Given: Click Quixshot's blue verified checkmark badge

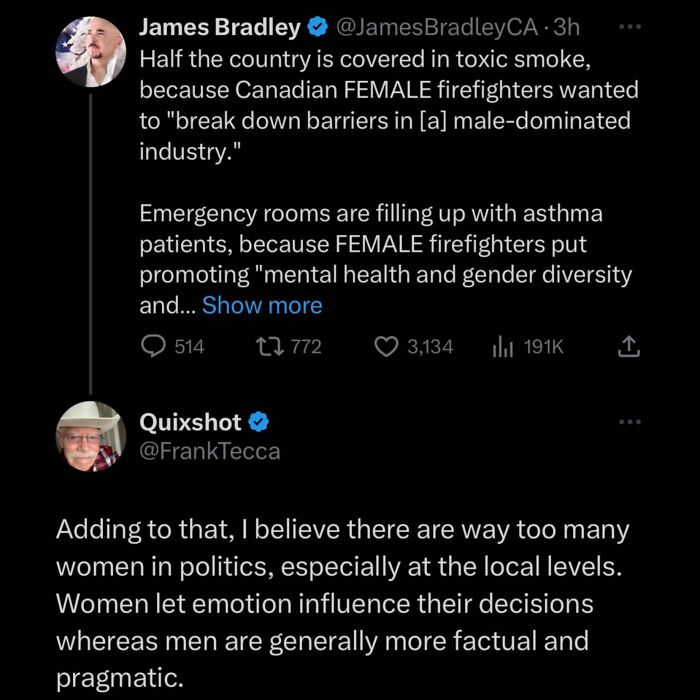Looking at the screenshot, I should [x=258, y=422].
